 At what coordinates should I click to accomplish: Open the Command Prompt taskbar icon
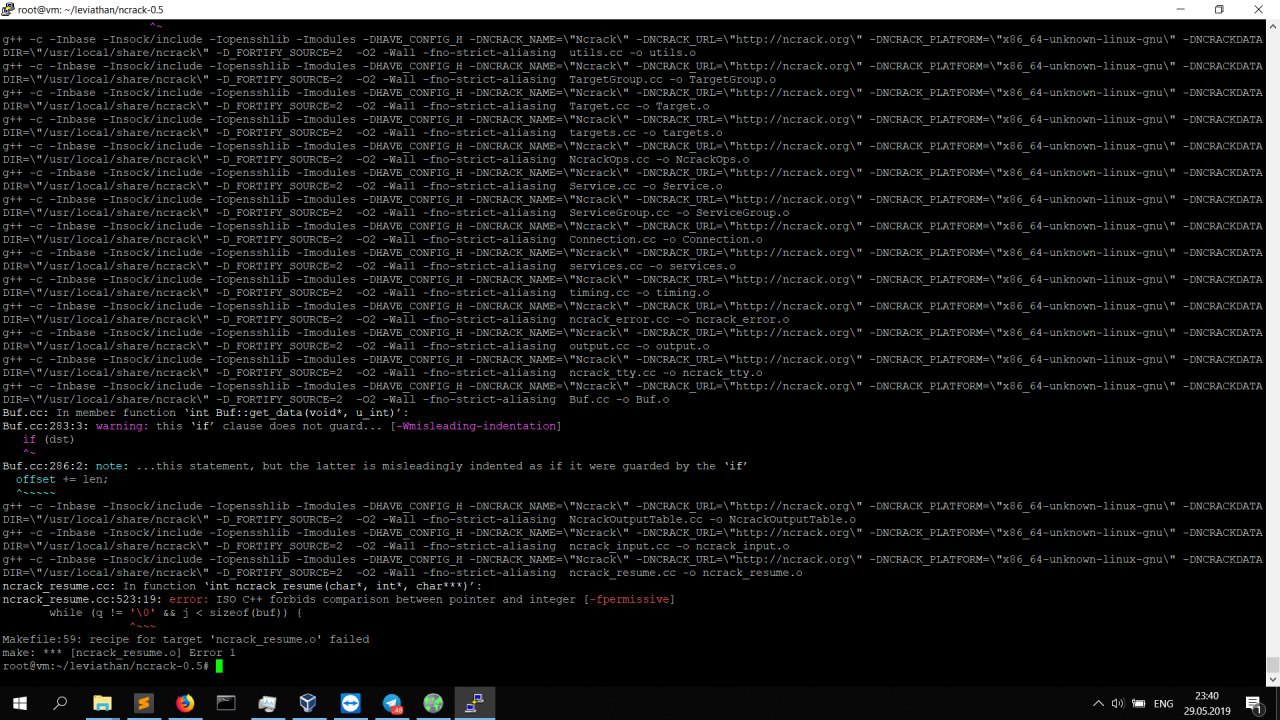click(x=226, y=703)
